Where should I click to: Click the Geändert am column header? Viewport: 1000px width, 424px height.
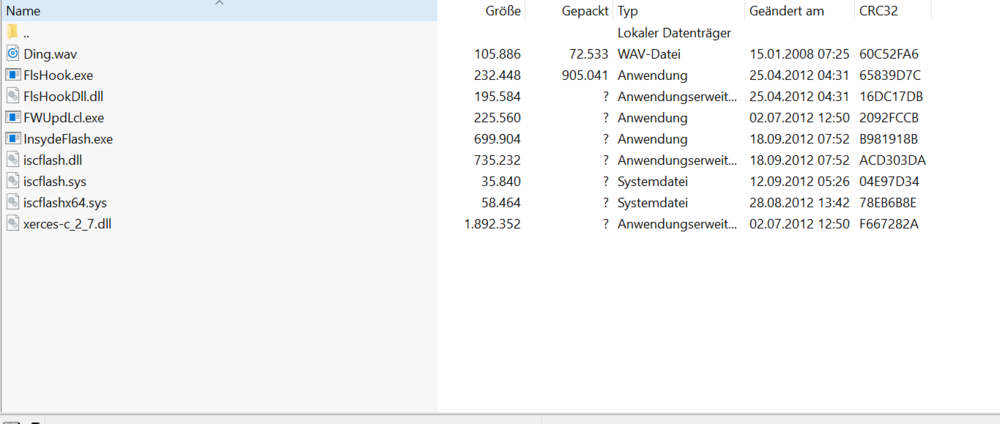[x=786, y=11]
